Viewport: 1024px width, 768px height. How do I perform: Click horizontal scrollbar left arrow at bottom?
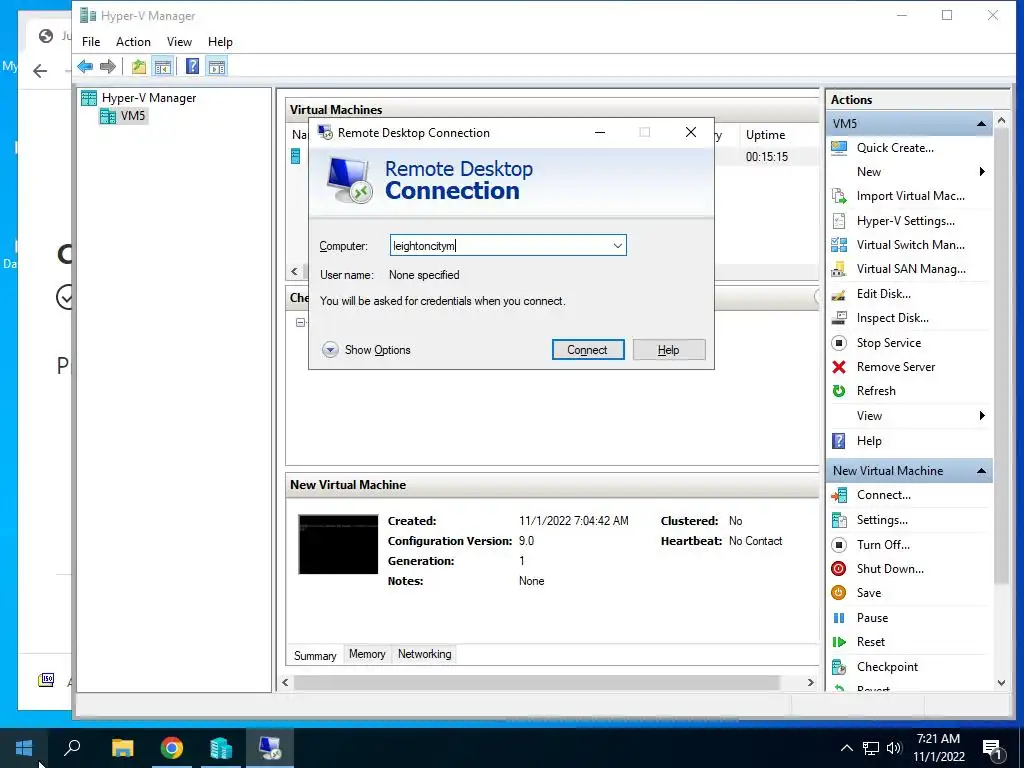(285, 682)
